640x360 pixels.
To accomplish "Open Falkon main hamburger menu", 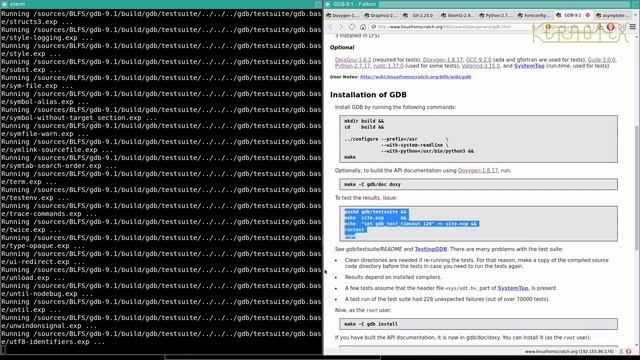I will coord(633,27).
